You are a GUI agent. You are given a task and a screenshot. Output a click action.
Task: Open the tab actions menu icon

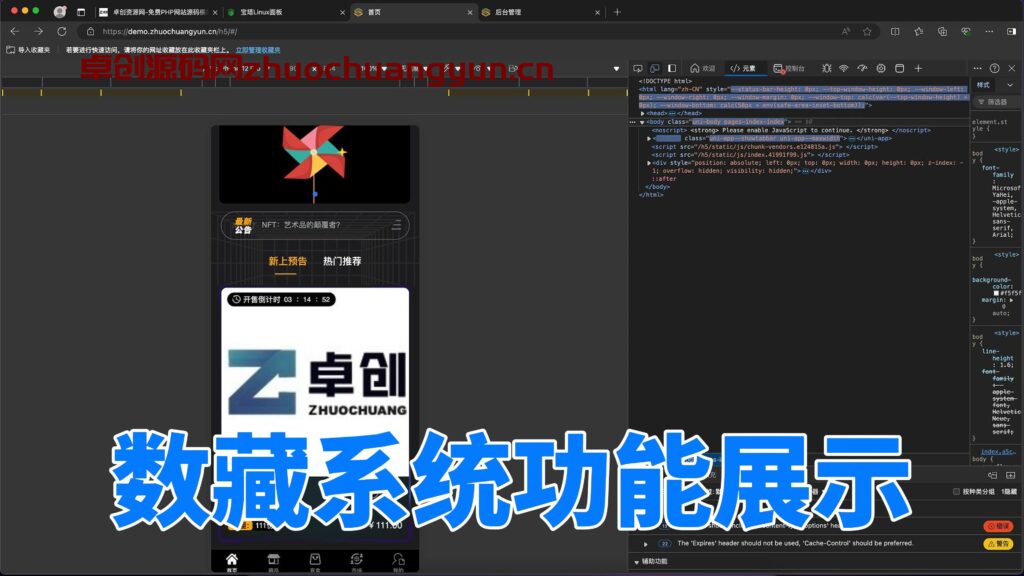(81, 12)
